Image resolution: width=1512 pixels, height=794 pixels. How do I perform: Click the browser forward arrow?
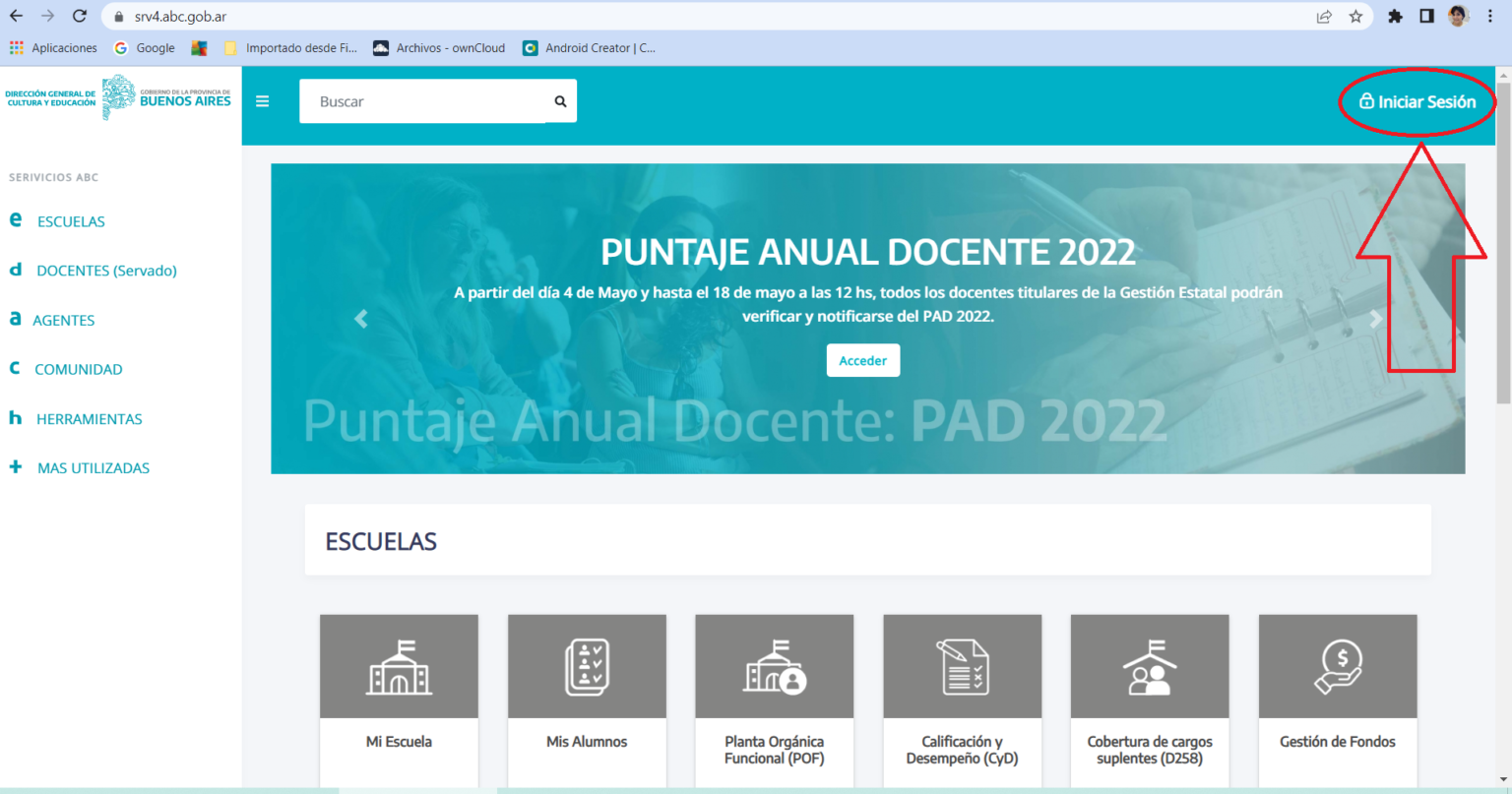coord(48,17)
